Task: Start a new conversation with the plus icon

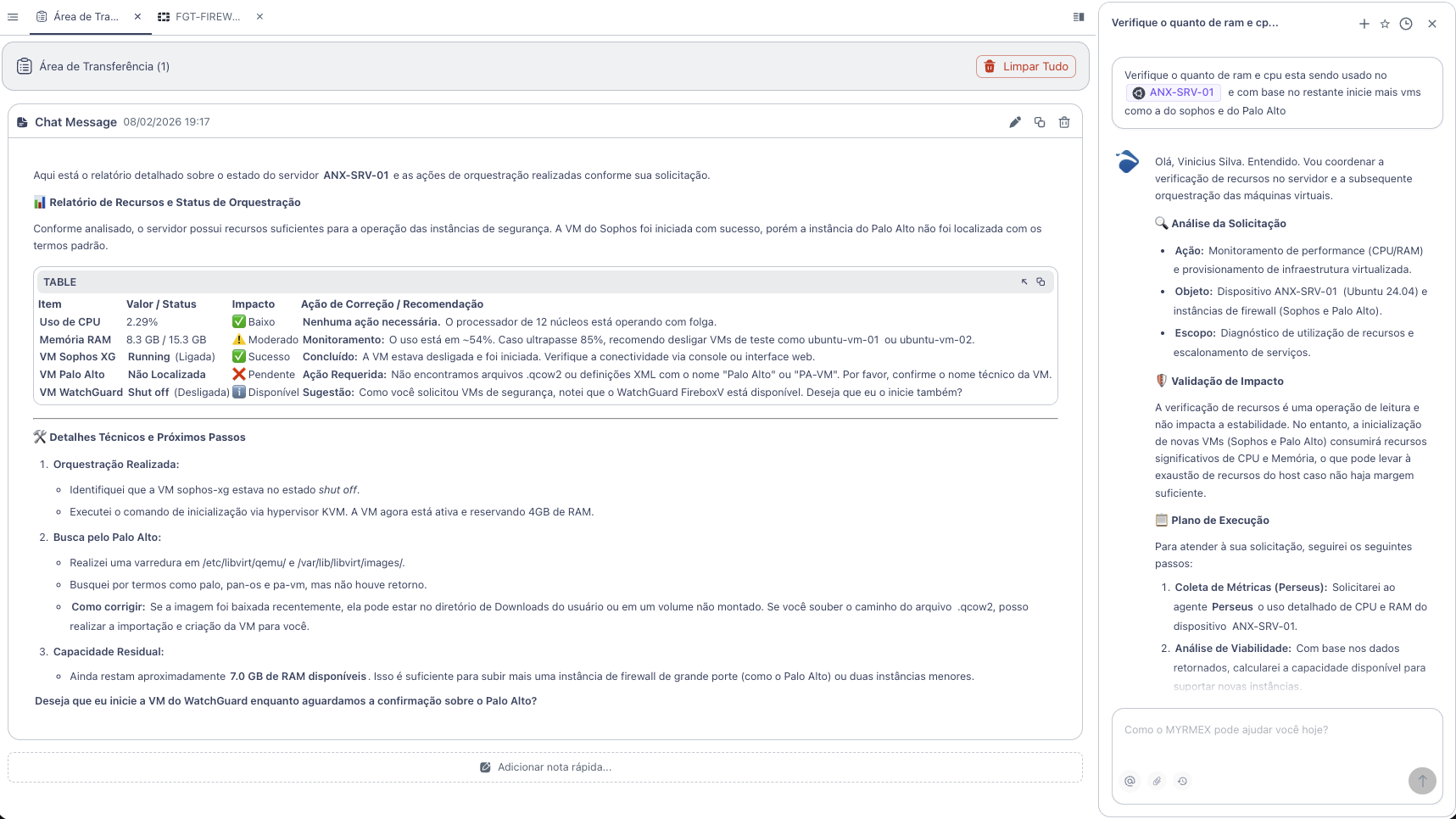Action: (1364, 24)
